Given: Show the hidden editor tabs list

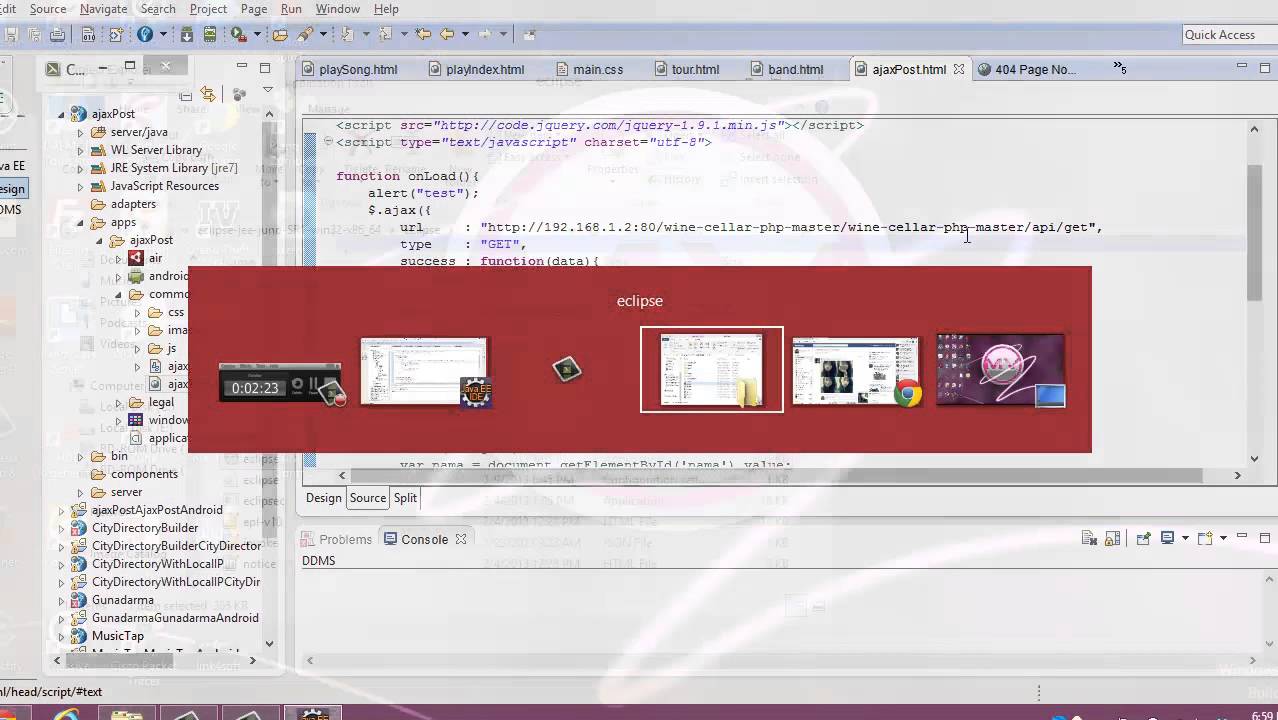Looking at the screenshot, I should point(1119,68).
